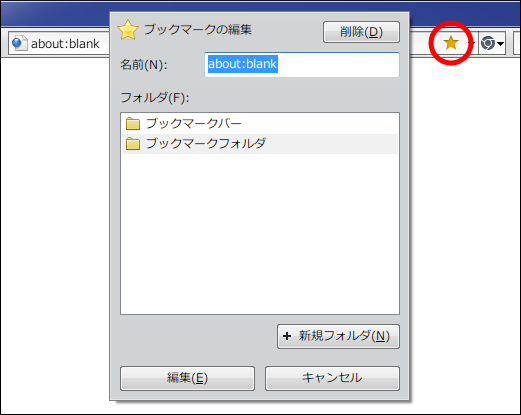The height and width of the screenshot is (415, 521).
Task: Click the plus icon on 新規フォルダ button
Action: point(287,336)
